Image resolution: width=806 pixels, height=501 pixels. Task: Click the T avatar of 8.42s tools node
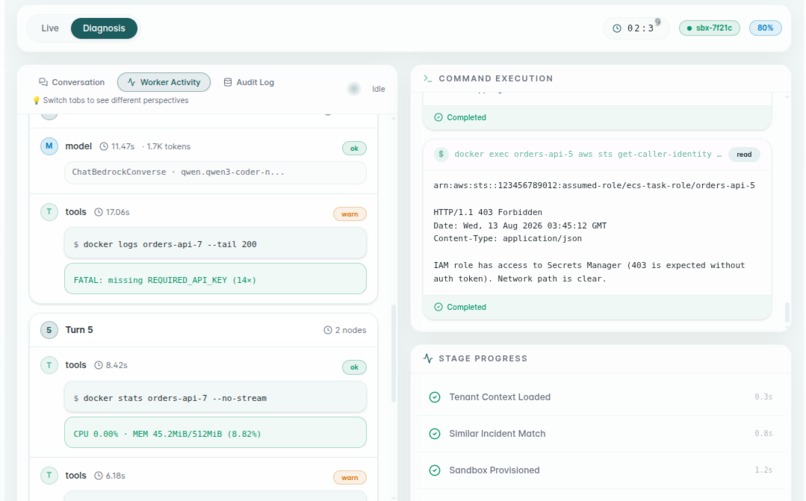pos(49,365)
